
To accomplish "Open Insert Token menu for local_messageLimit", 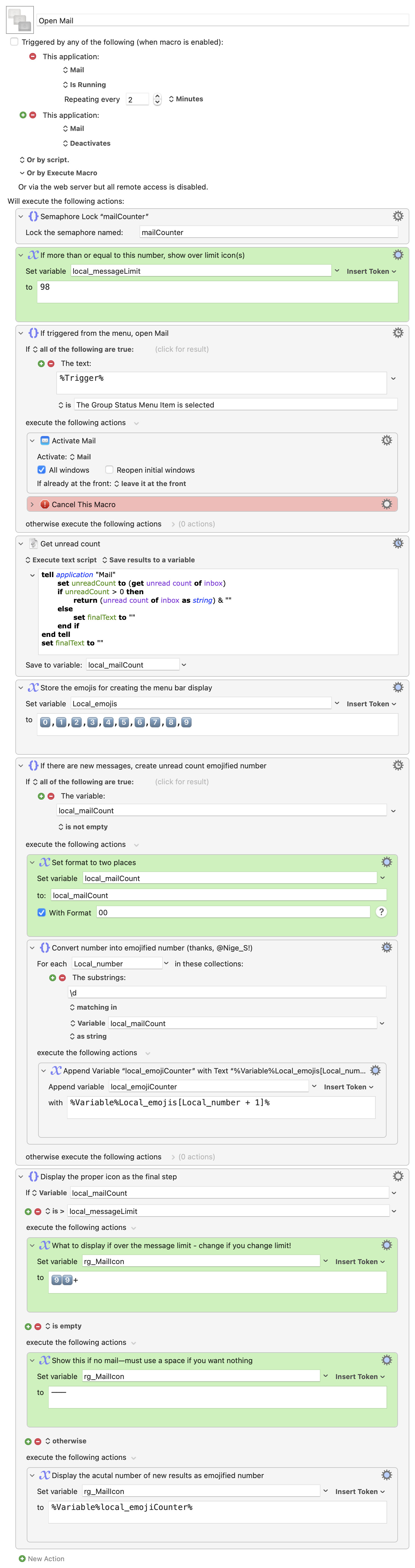I will (x=371, y=271).
